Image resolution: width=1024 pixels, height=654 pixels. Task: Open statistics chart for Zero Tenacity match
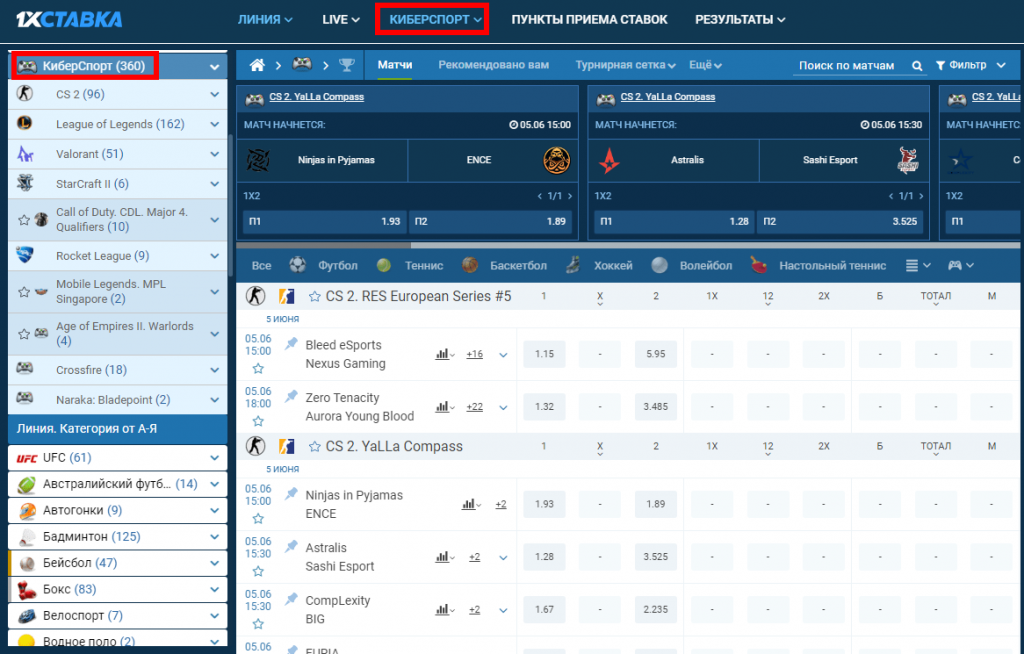tap(444, 407)
